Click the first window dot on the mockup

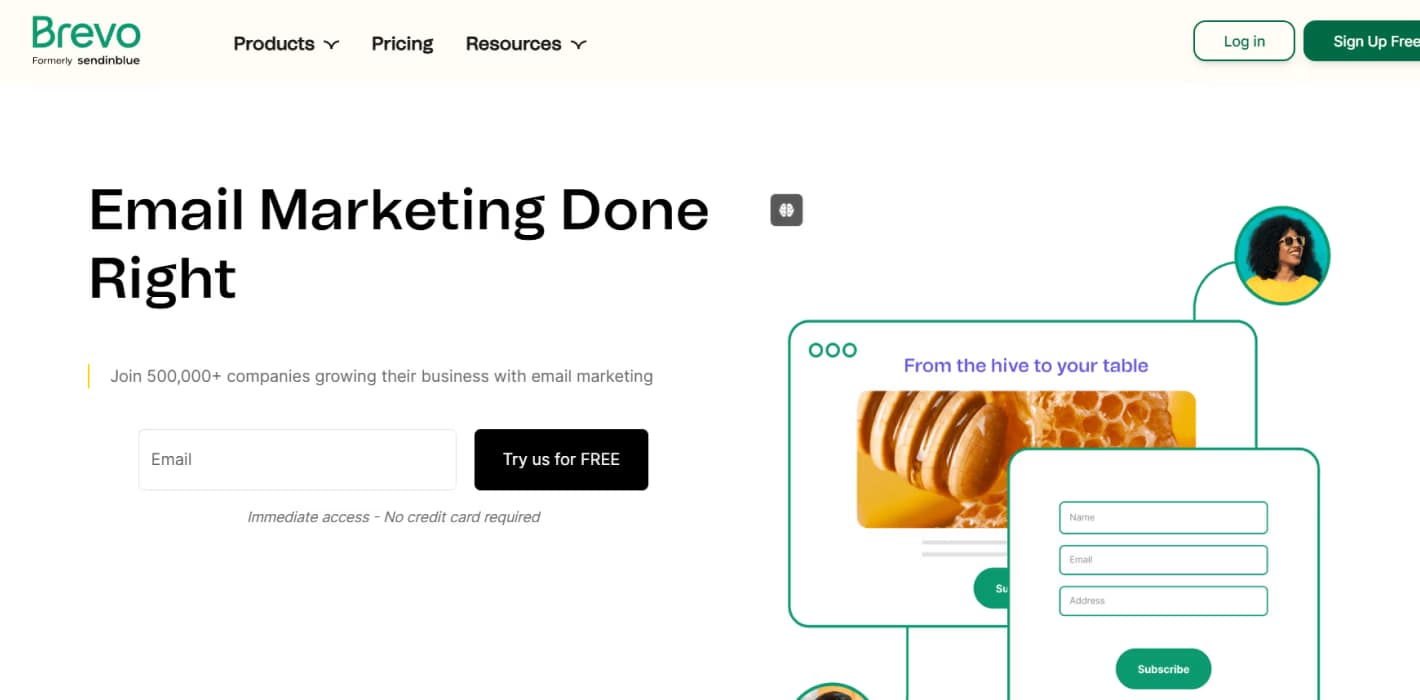click(818, 350)
